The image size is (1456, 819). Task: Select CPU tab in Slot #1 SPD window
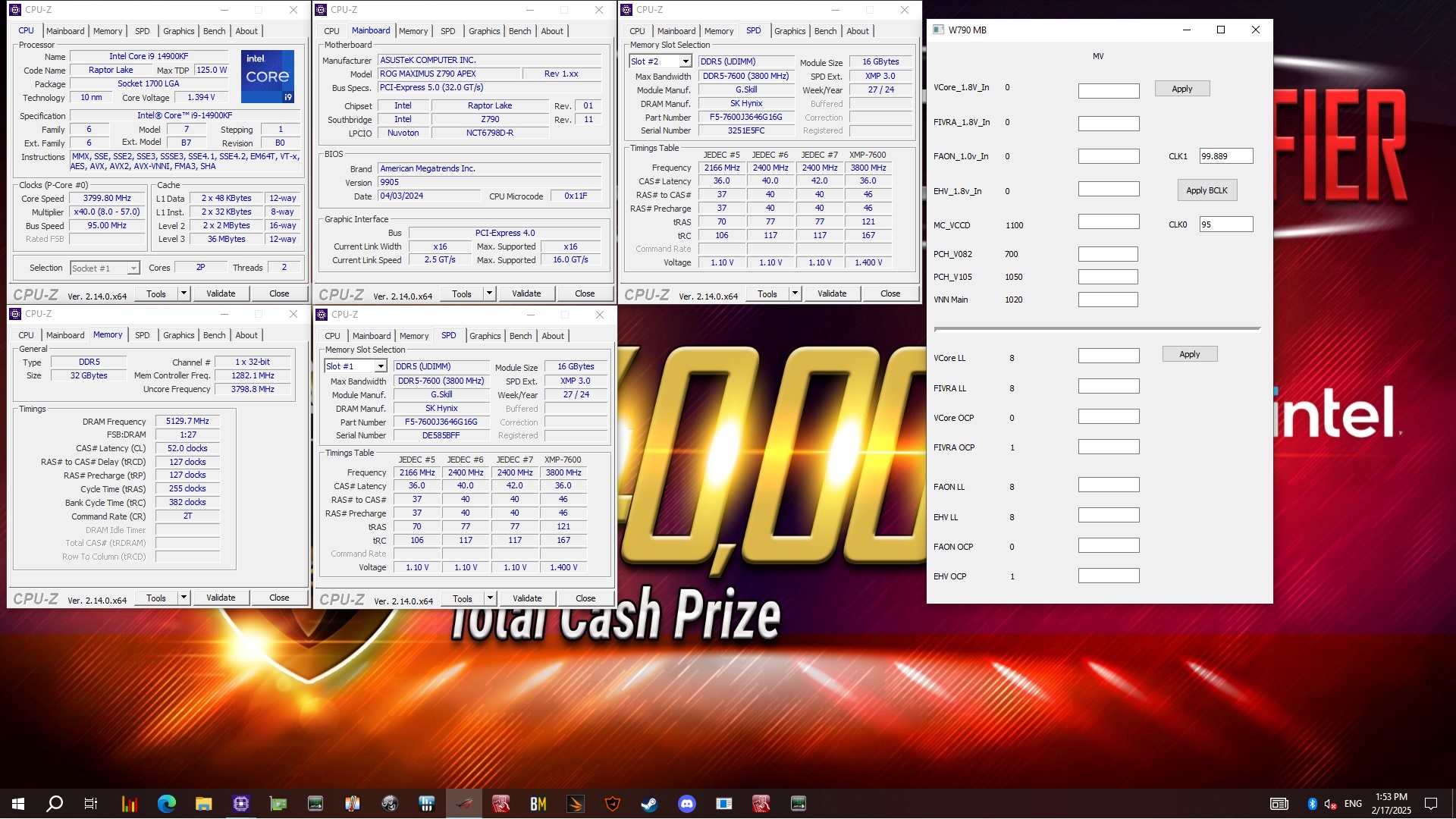pyautogui.click(x=332, y=336)
